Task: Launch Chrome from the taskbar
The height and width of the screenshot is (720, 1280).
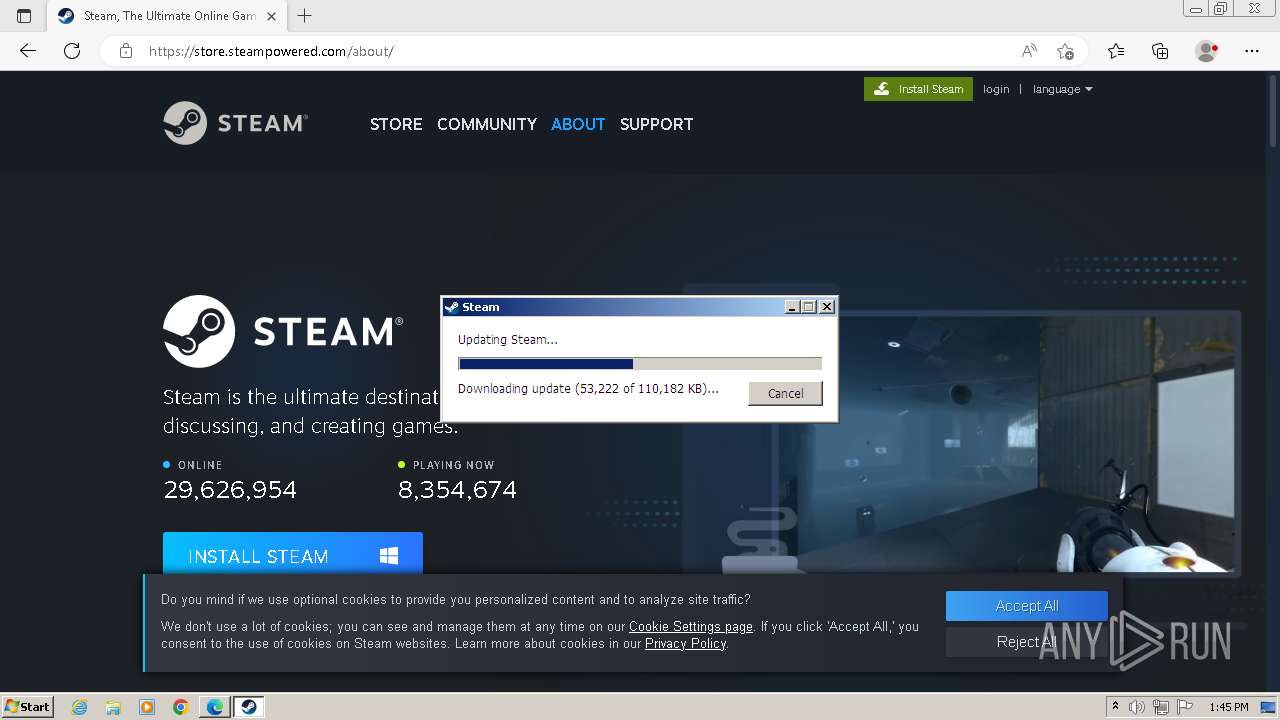Action: pos(181,707)
